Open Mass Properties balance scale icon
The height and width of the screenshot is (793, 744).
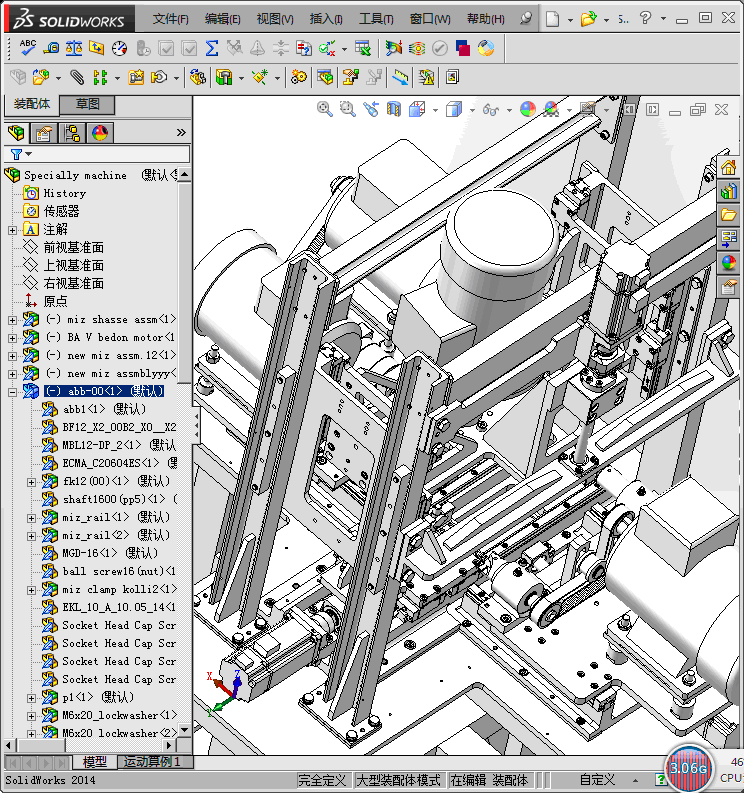click(x=74, y=48)
